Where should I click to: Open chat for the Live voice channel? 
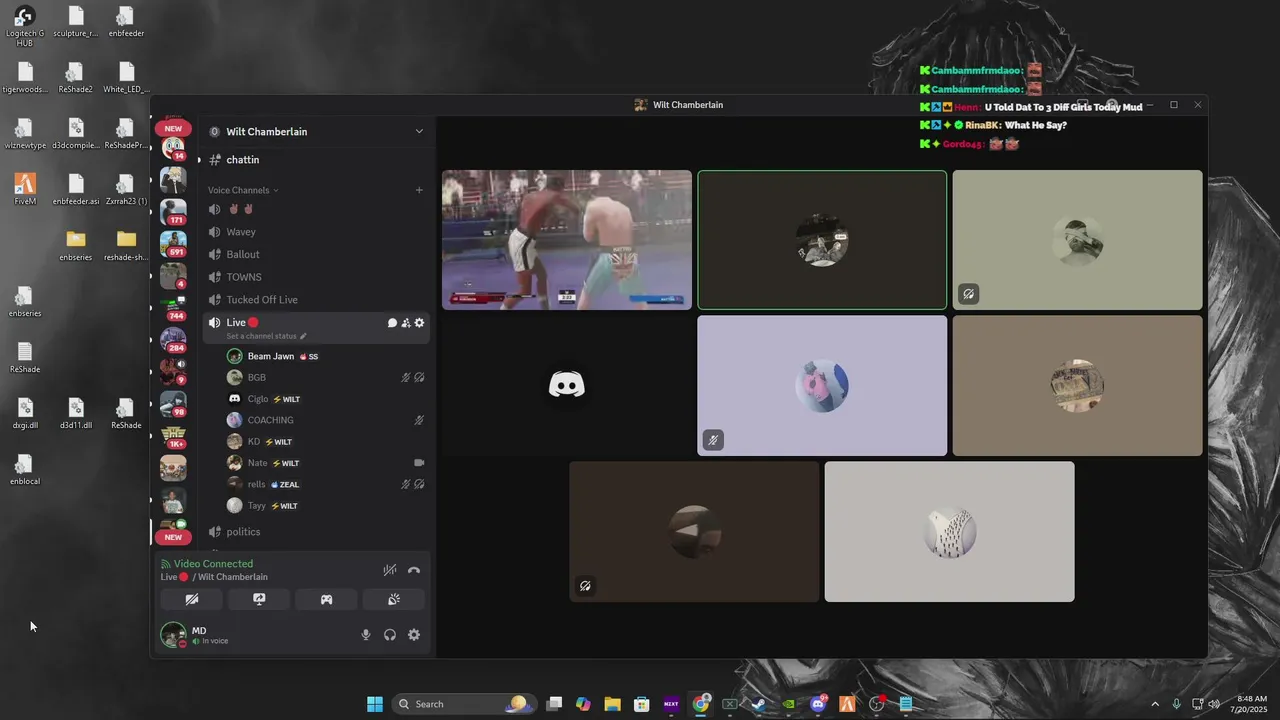coord(392,323)
